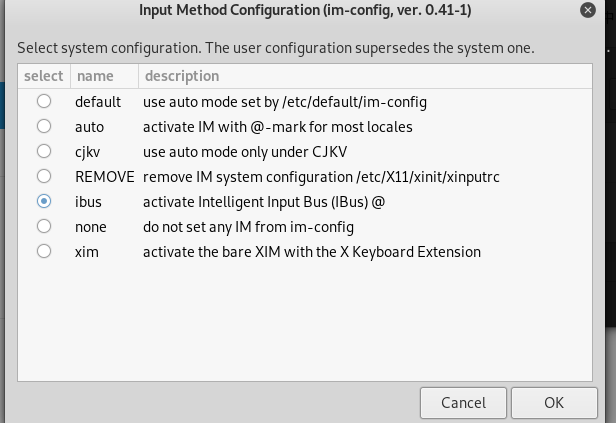Sort by the select column header
This screenshot has height=423, width=616.
tap(44, 76)
